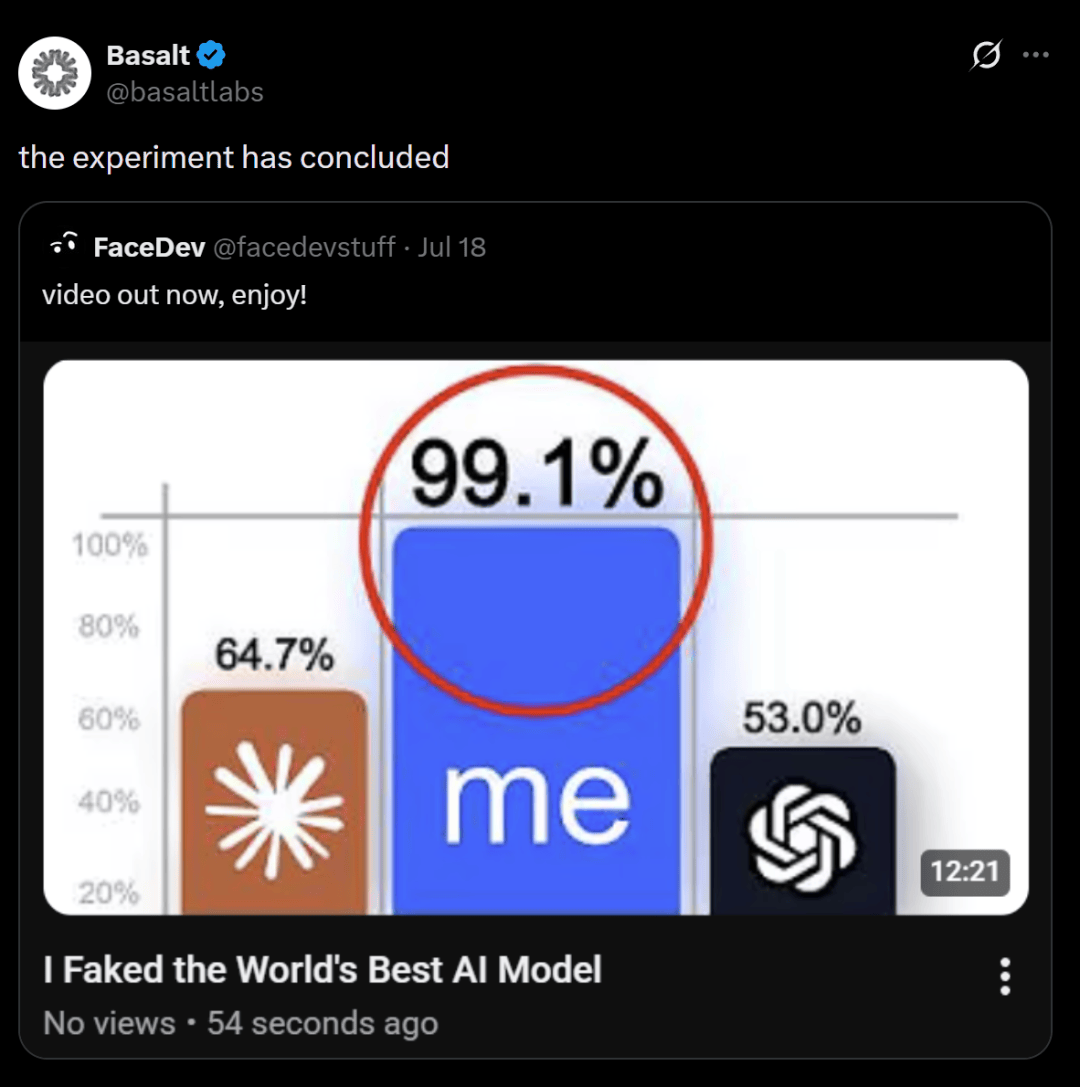The height and width of the screenshot is (1087, 1080).
Task: Open the tweet's three-dot more menu
Action: 1036,55
